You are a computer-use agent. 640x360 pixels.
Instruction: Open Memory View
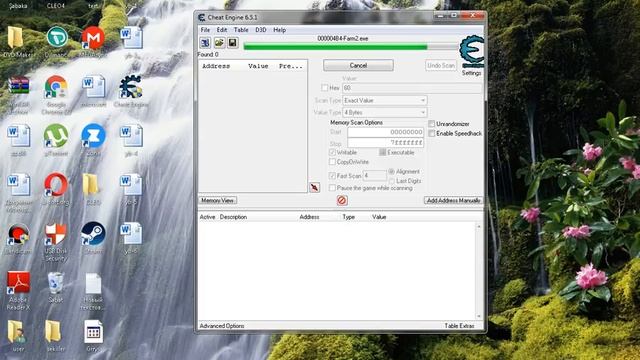[x=218, y=200]
